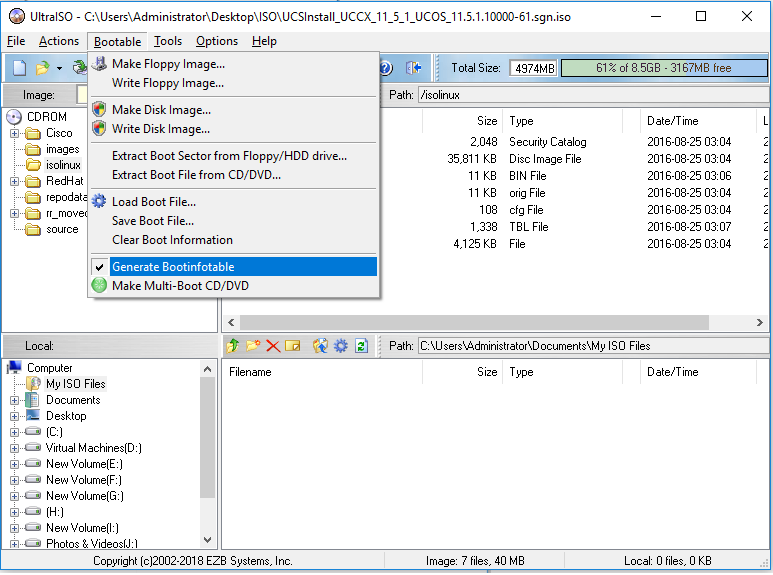
Task: Click the Make Floppy Image floppy icon
Action: click(99, 64)
